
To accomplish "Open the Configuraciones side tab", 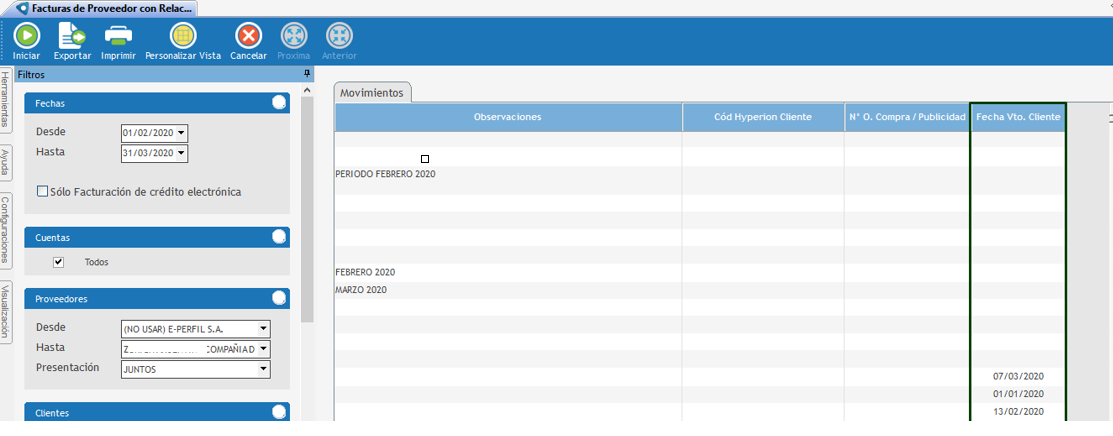I will click(x=6, y=230).
